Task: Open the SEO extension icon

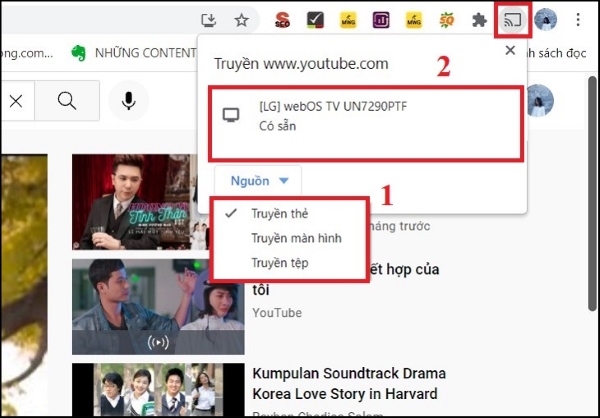Action: point(284,20)
